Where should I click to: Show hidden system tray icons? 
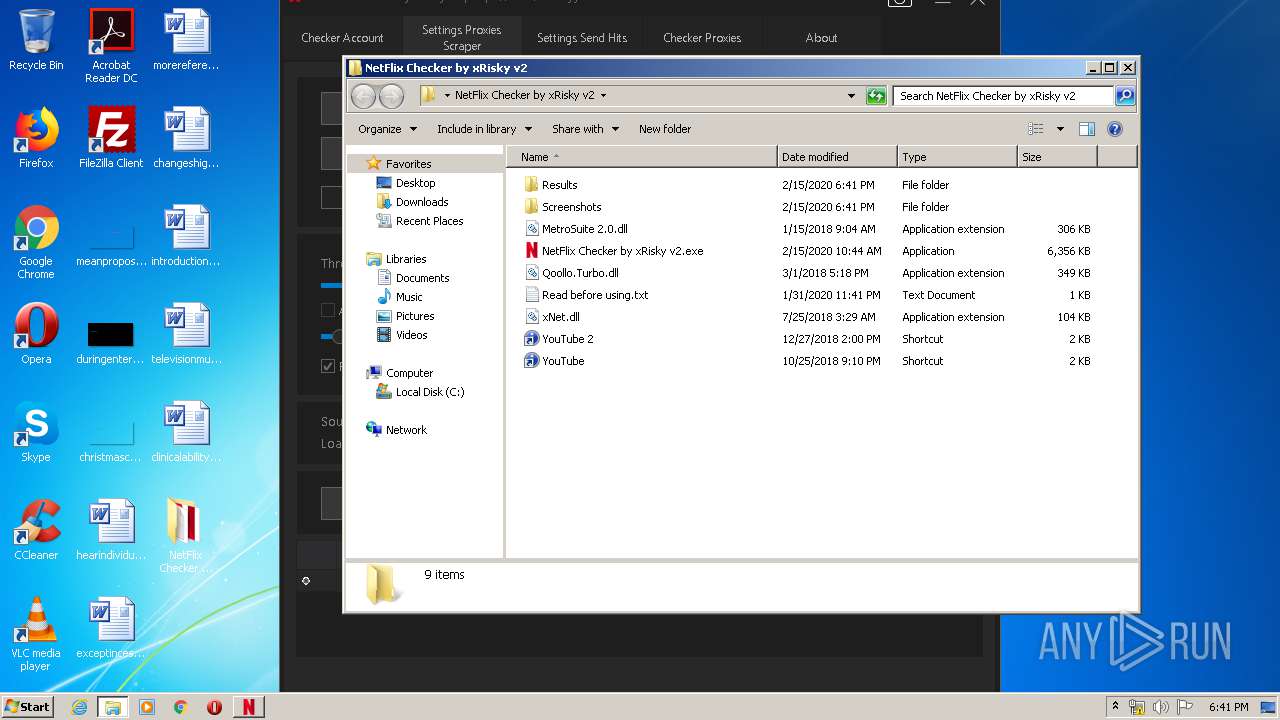1116,707
